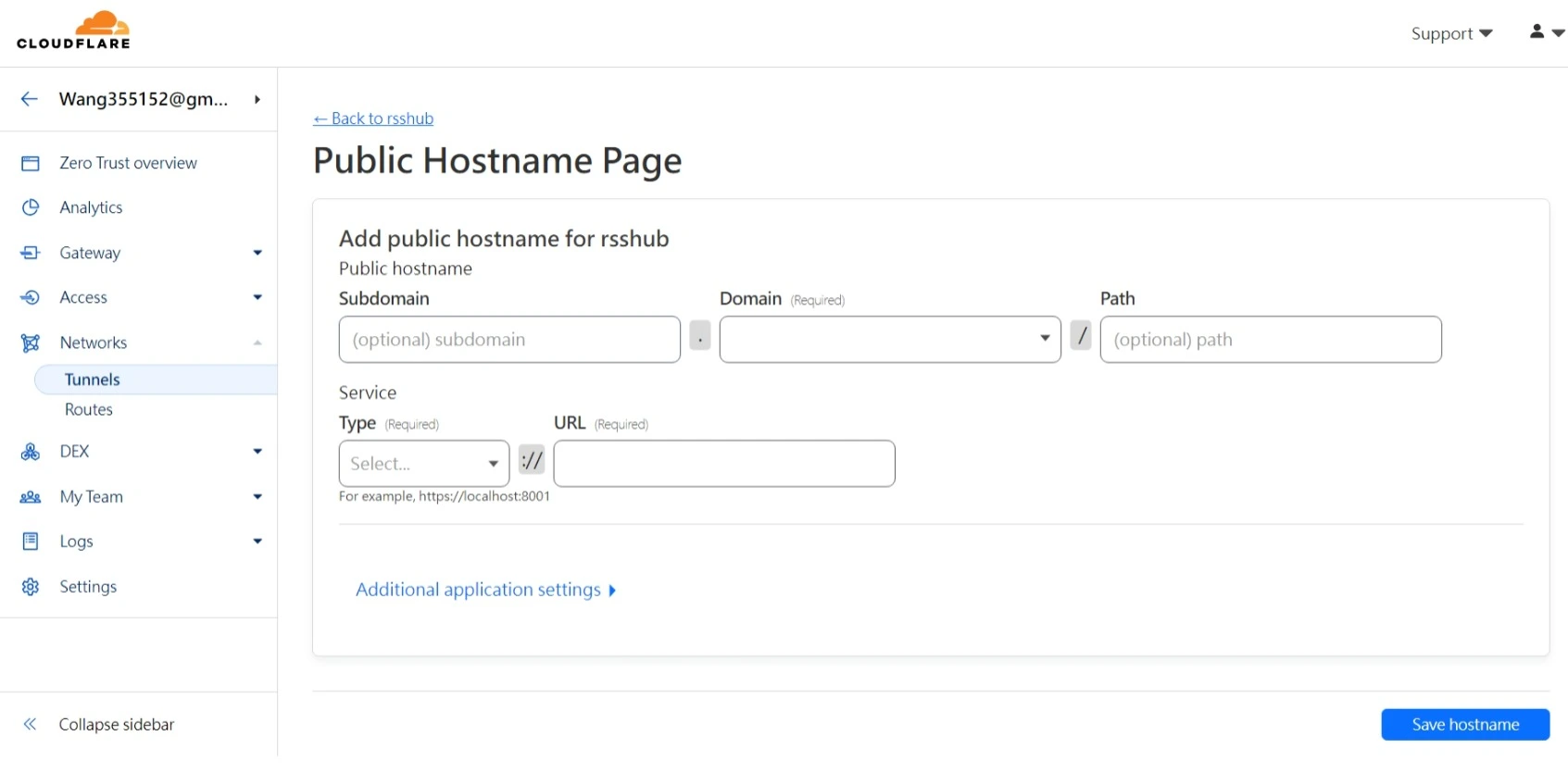This screenshot has height=773, width=1568.
Task: Open the service Type select dropdown
Action: click(424, 464)
